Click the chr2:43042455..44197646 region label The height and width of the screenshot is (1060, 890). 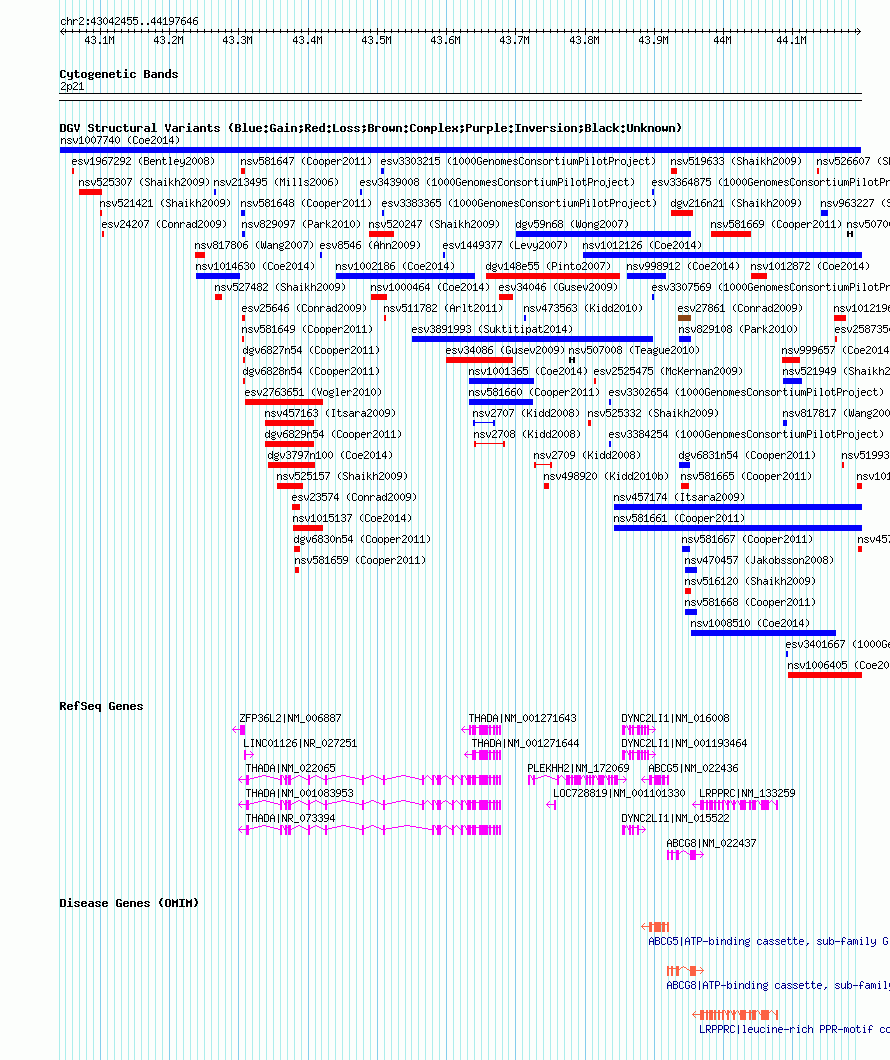click(129, 22)
